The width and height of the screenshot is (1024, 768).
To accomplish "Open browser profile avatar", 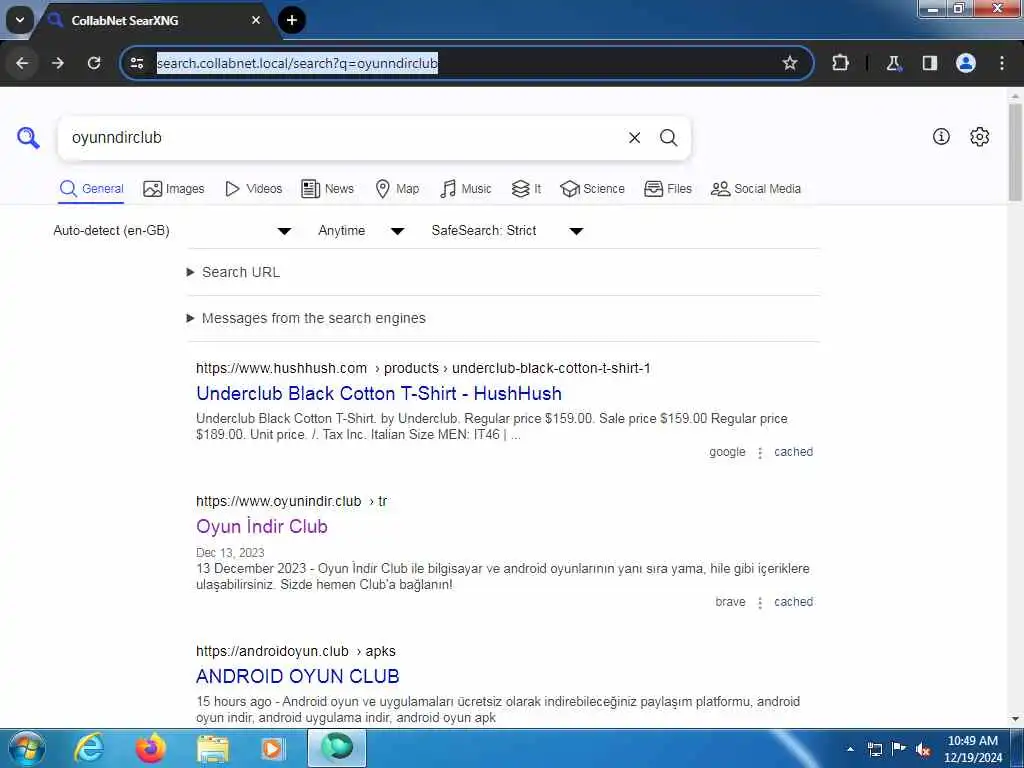I will coord(966,63).
